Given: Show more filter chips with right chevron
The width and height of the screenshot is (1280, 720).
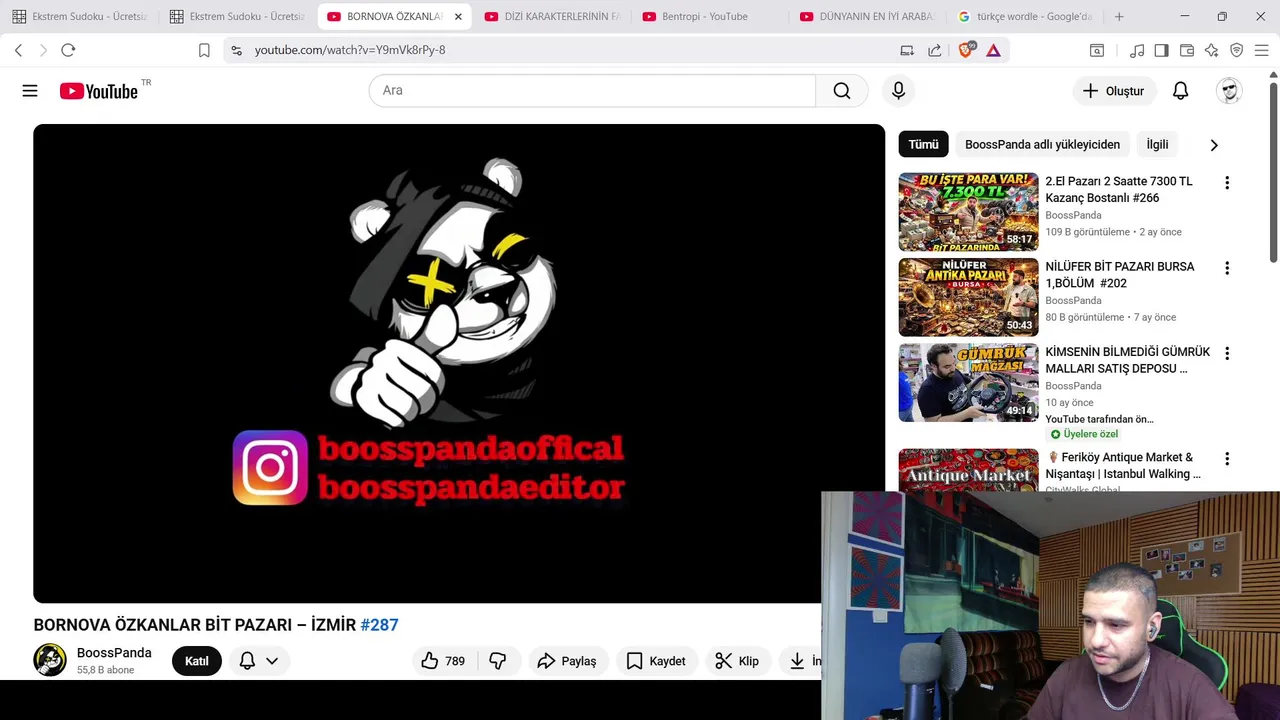Looking at the screenshot, I should click(x=1214, y=145).
